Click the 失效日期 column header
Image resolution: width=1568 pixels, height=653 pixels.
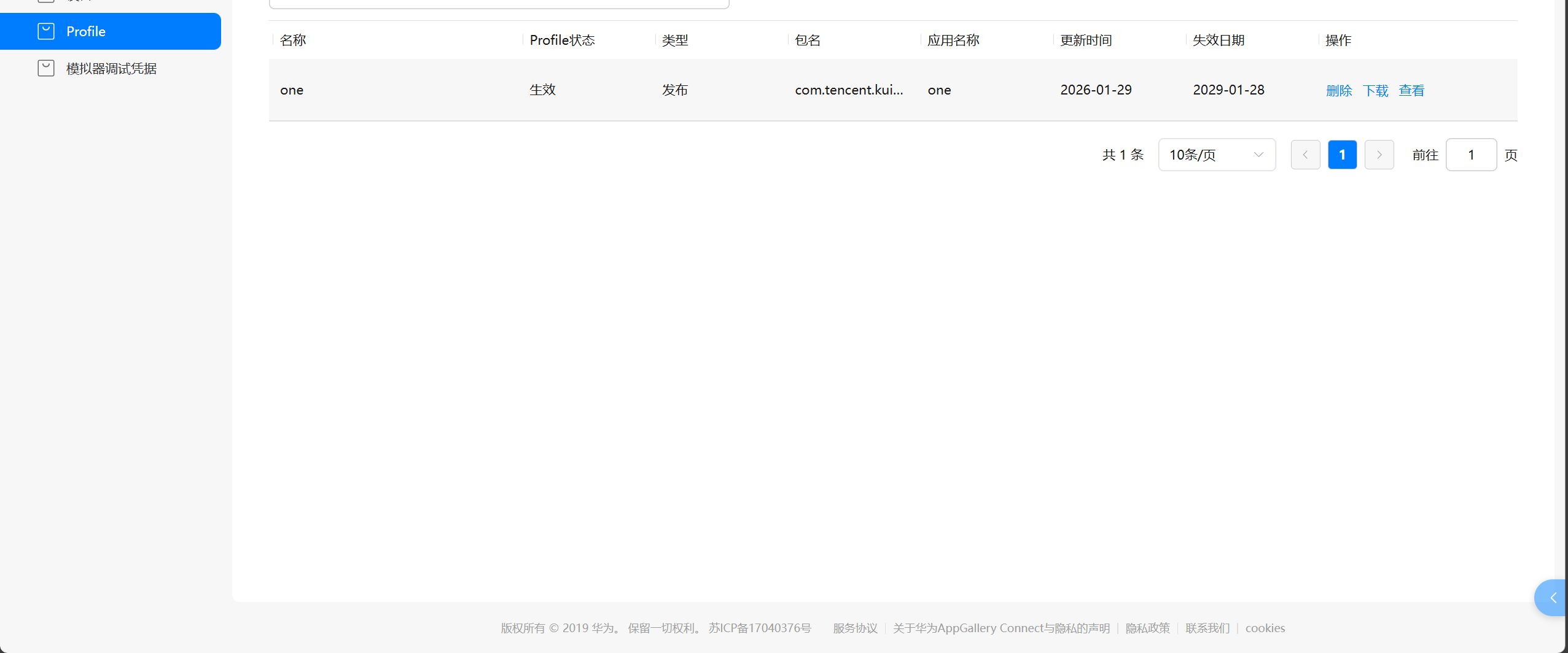pyautogui.click(x=1219, y=40)
